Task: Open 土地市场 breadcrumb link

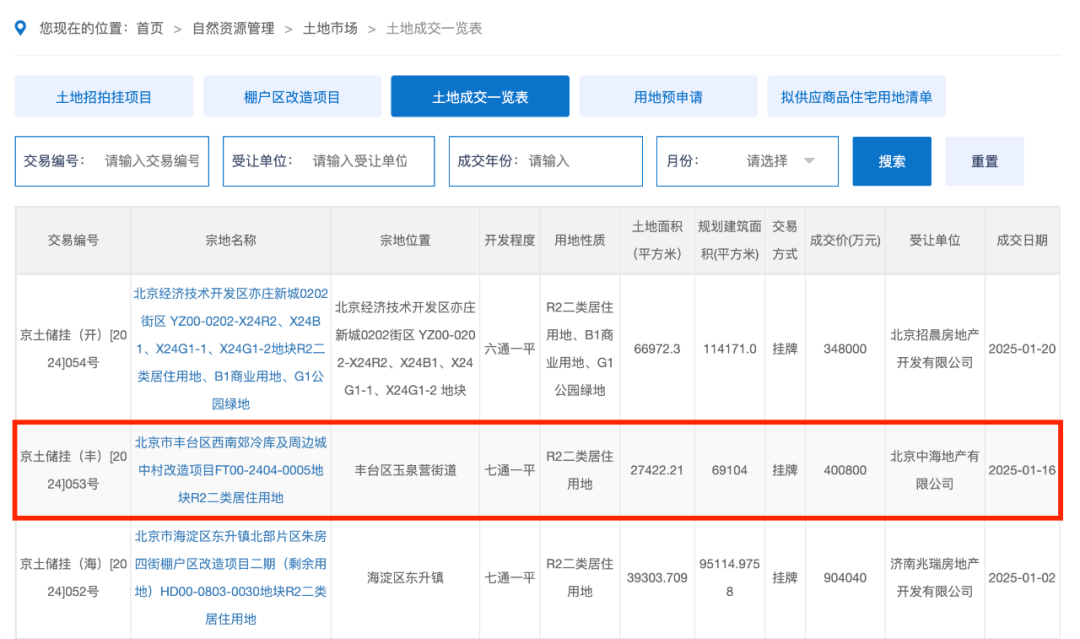Action: point(330,28)
